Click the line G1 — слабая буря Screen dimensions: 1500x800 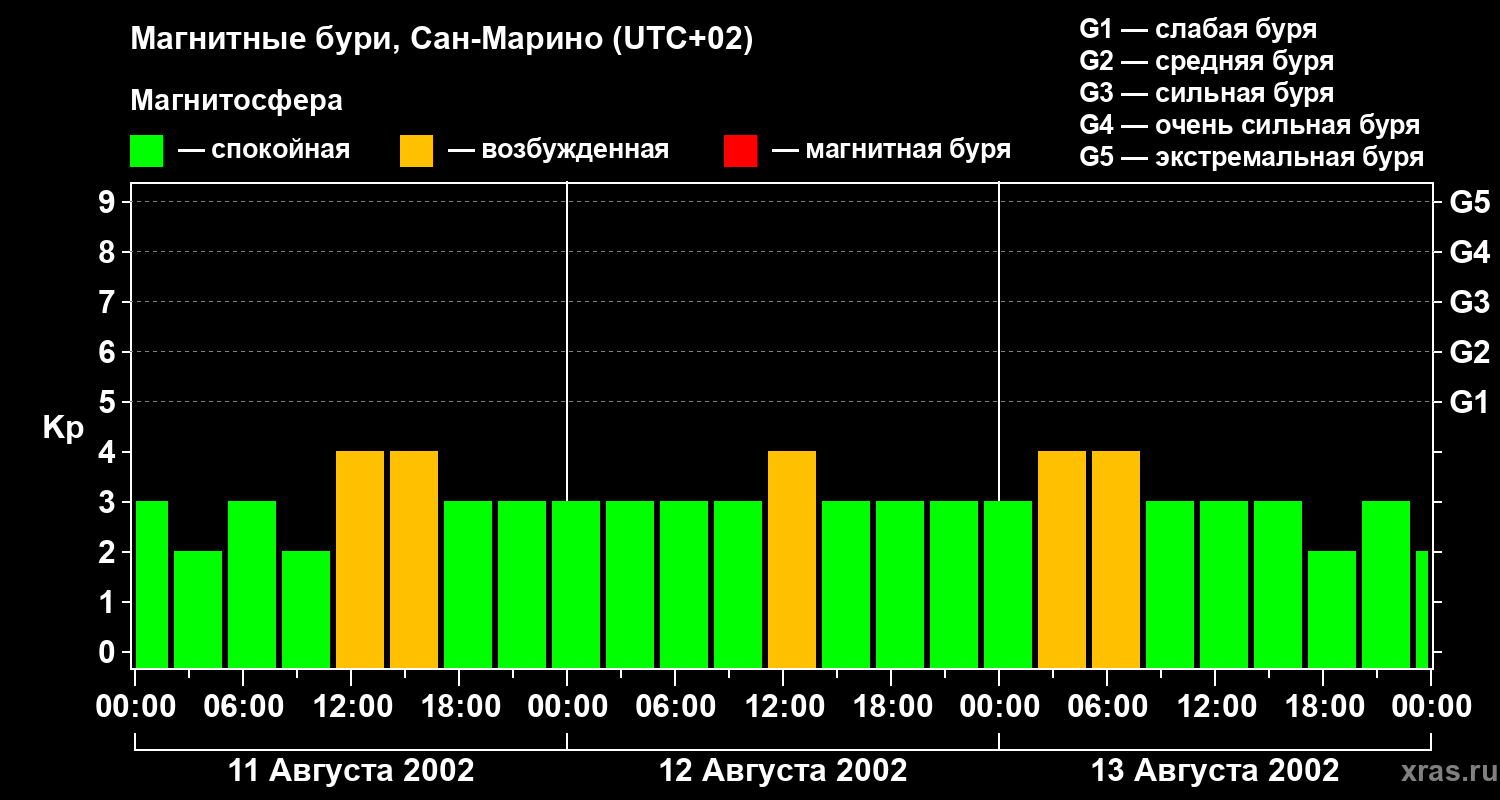point(1198,29)
